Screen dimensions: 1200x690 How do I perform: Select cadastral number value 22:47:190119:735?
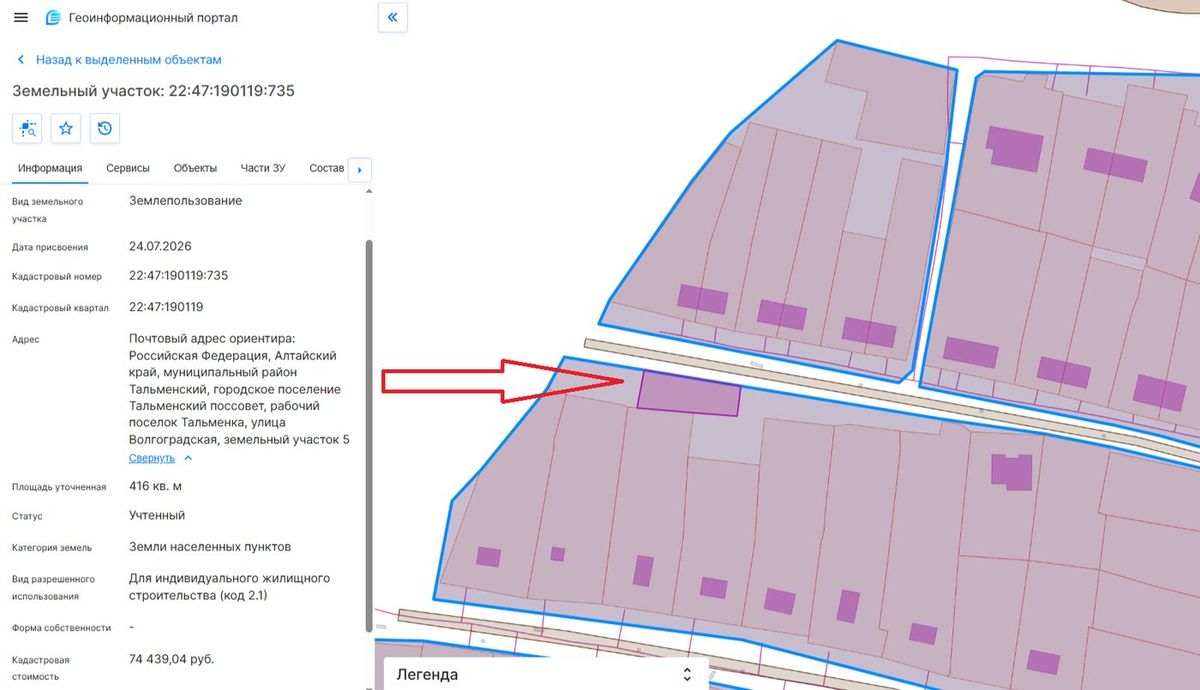[179, 276]
